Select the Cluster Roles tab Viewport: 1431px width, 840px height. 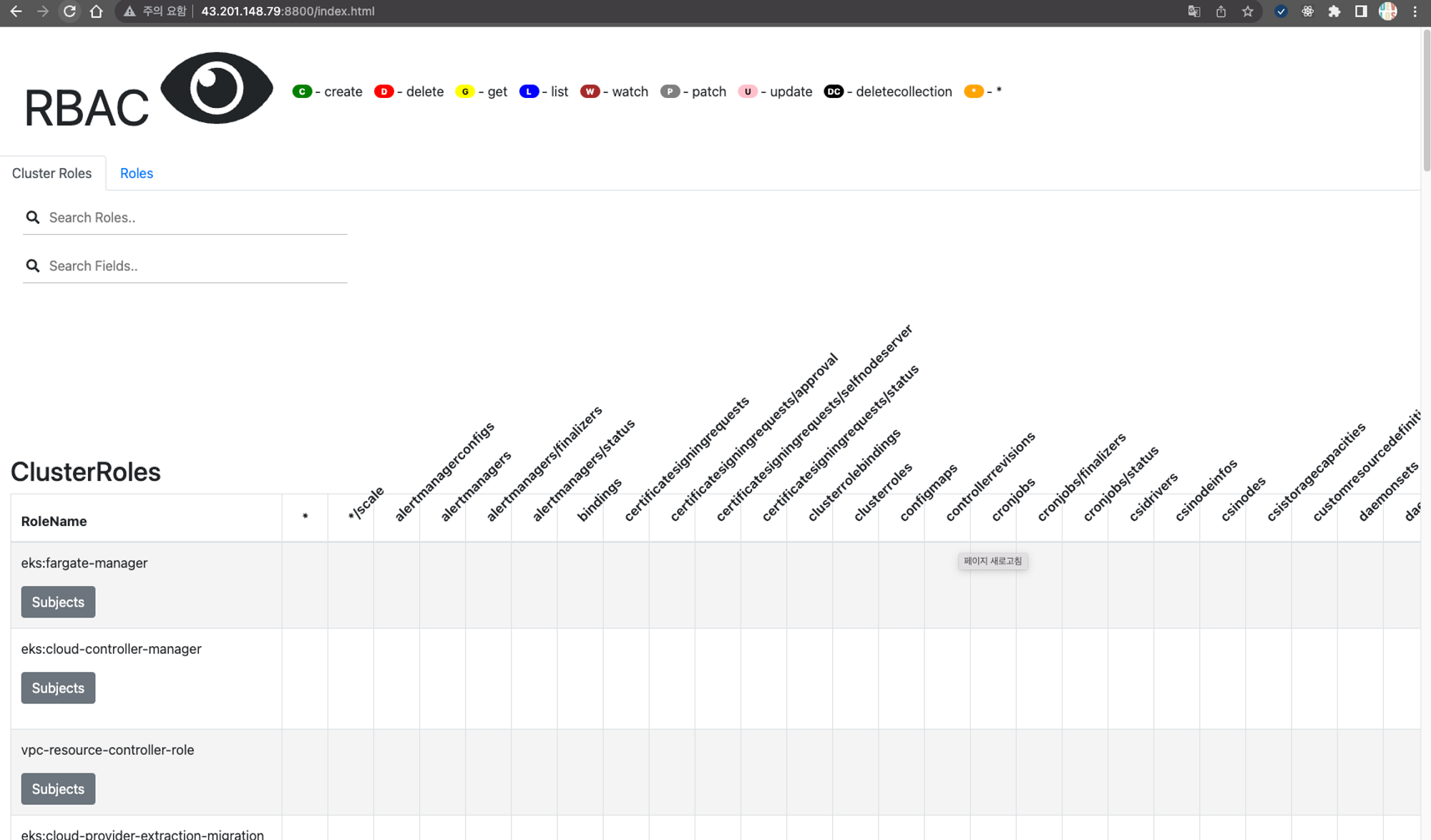[x=52, y=173]
